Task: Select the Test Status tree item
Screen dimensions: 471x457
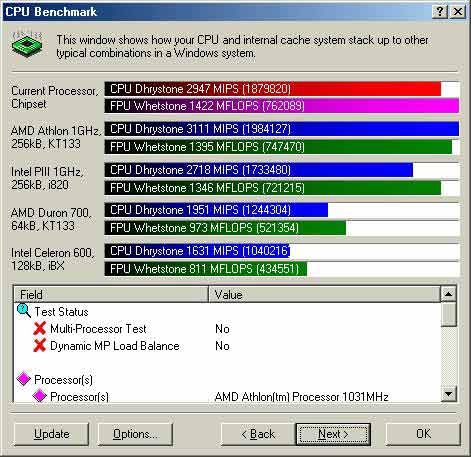Action: (x=61, y=312)
